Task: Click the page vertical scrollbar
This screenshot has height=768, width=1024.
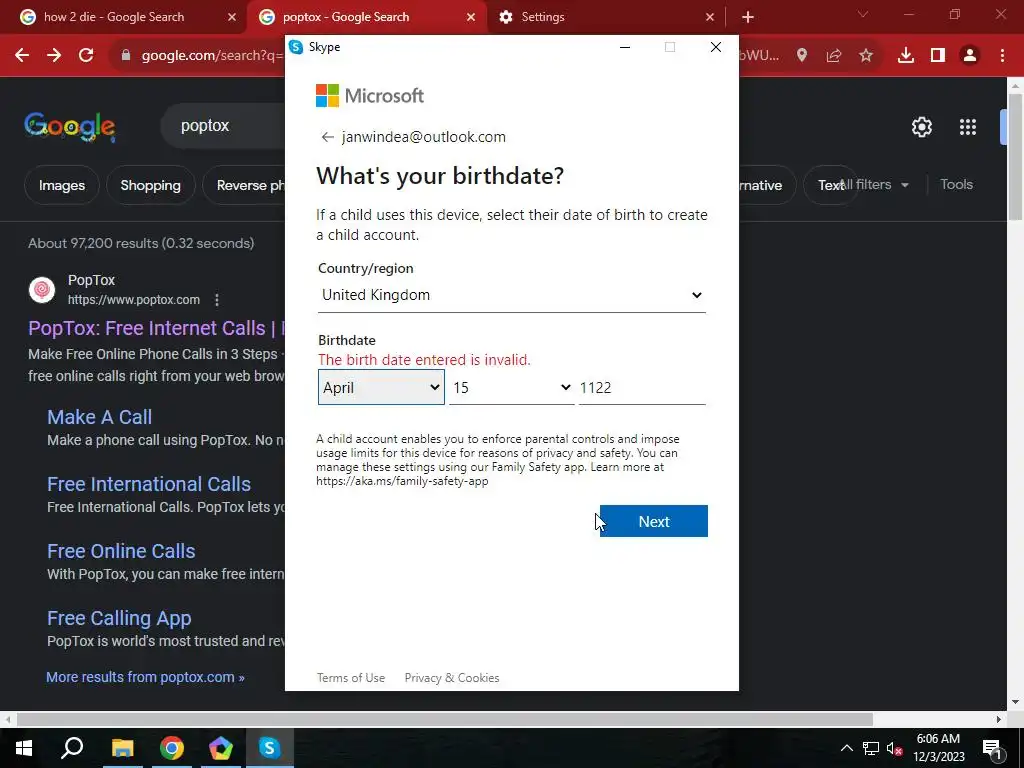Action: click(1015, 157)
